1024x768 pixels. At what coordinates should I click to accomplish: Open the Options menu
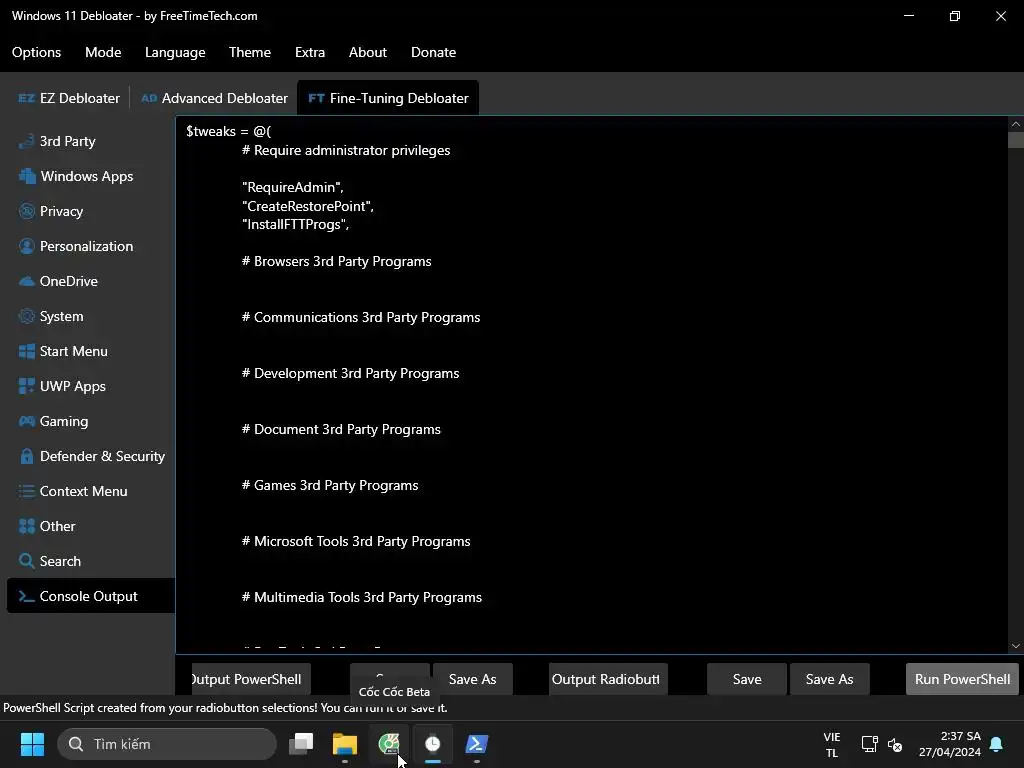pyautogui.click(x=37, y=52)
